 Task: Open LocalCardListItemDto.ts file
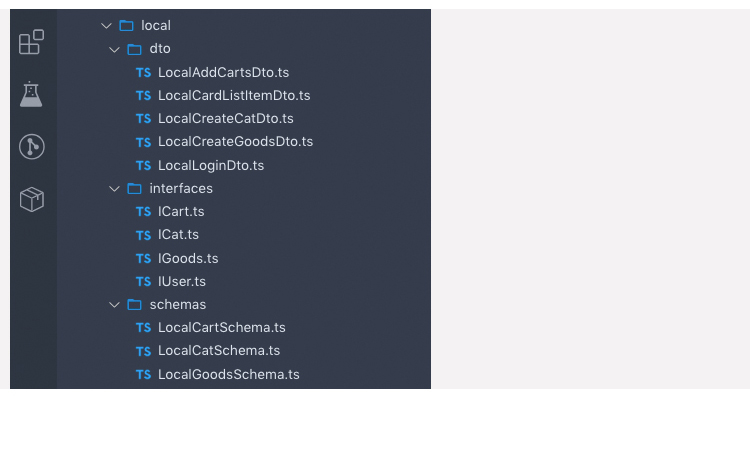point(234,96)
